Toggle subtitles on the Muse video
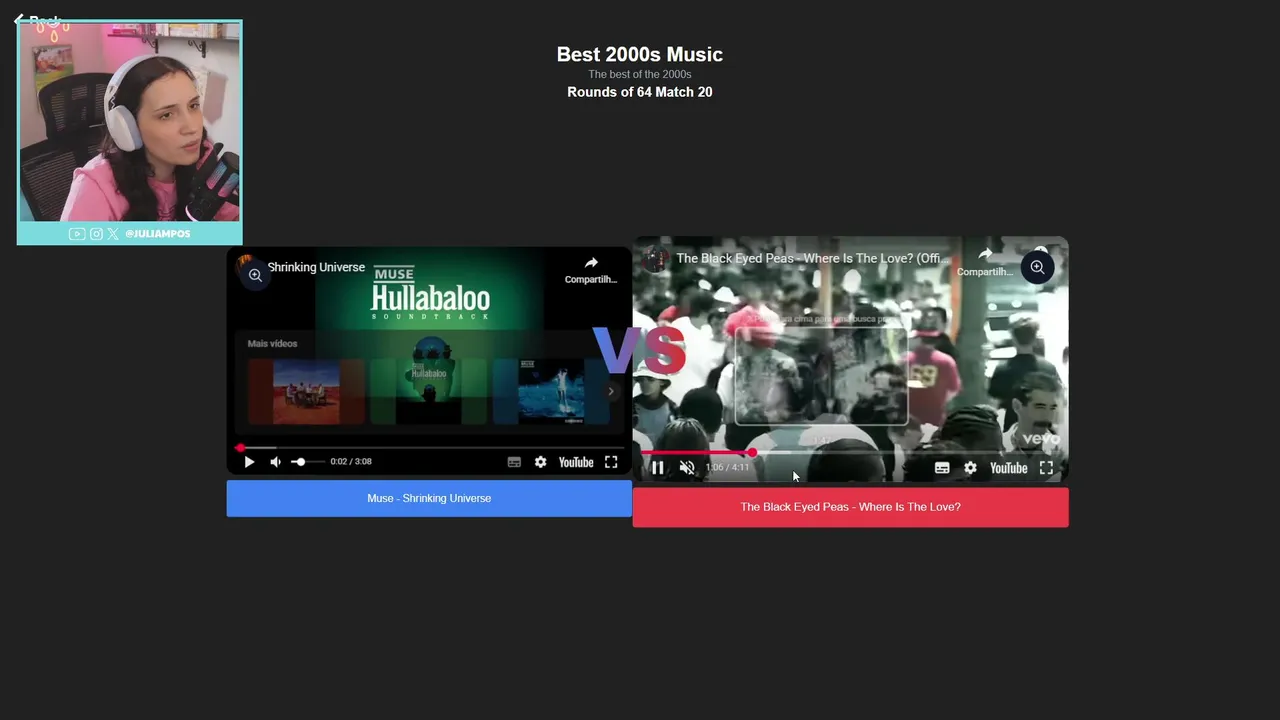 [x=514, y=462]
